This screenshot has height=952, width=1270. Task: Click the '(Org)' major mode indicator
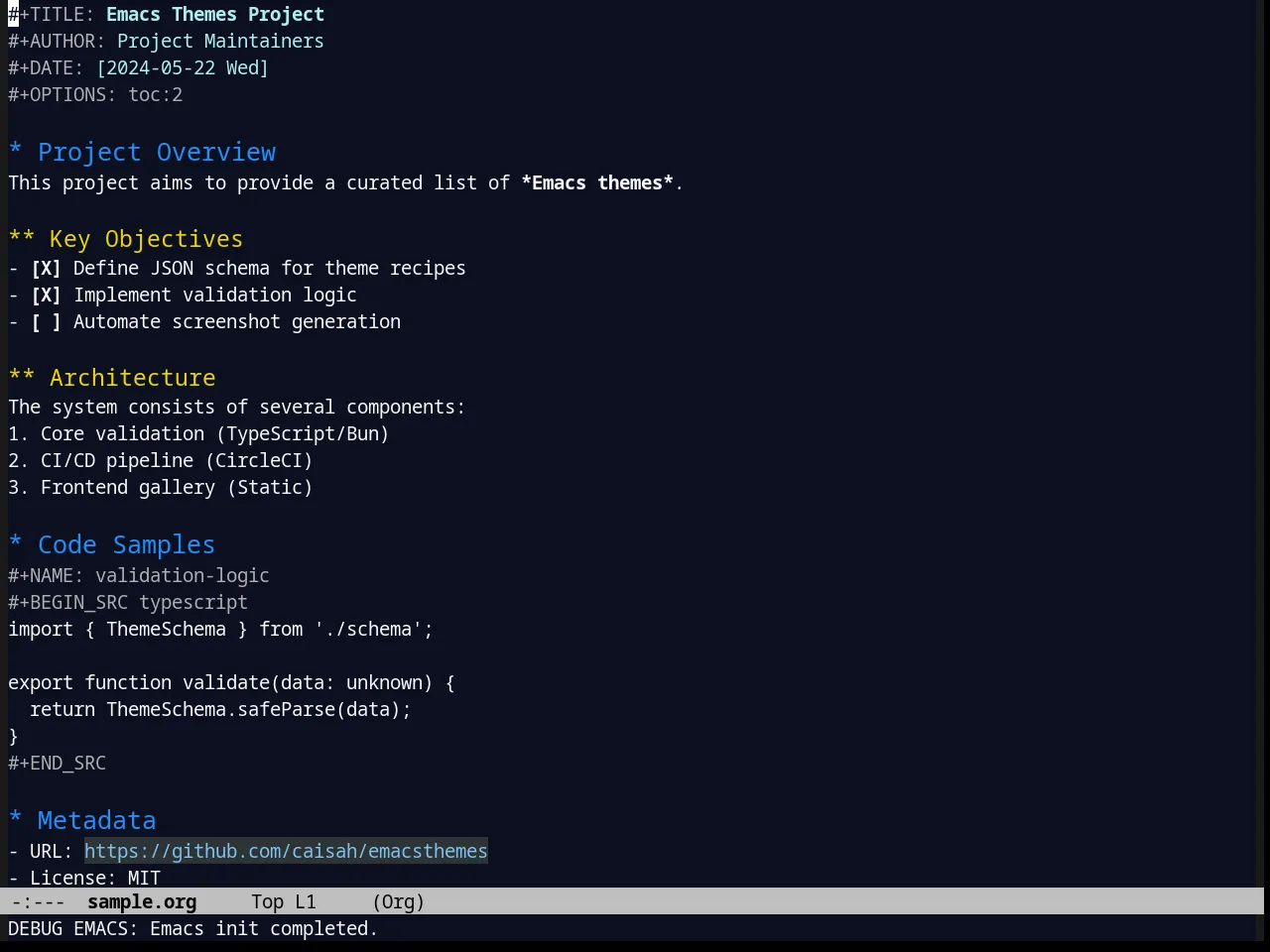pos(399,901)
